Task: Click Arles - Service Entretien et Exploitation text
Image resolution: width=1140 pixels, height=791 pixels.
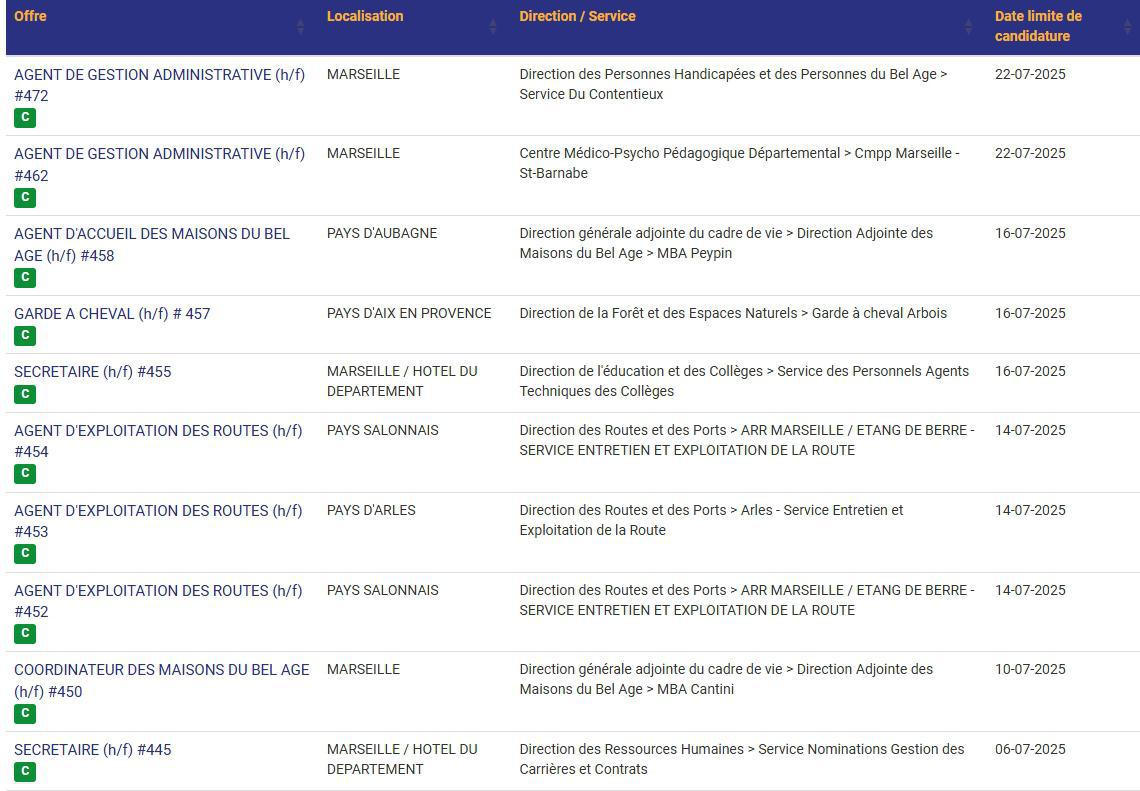Action: click(x=711, y=521)
